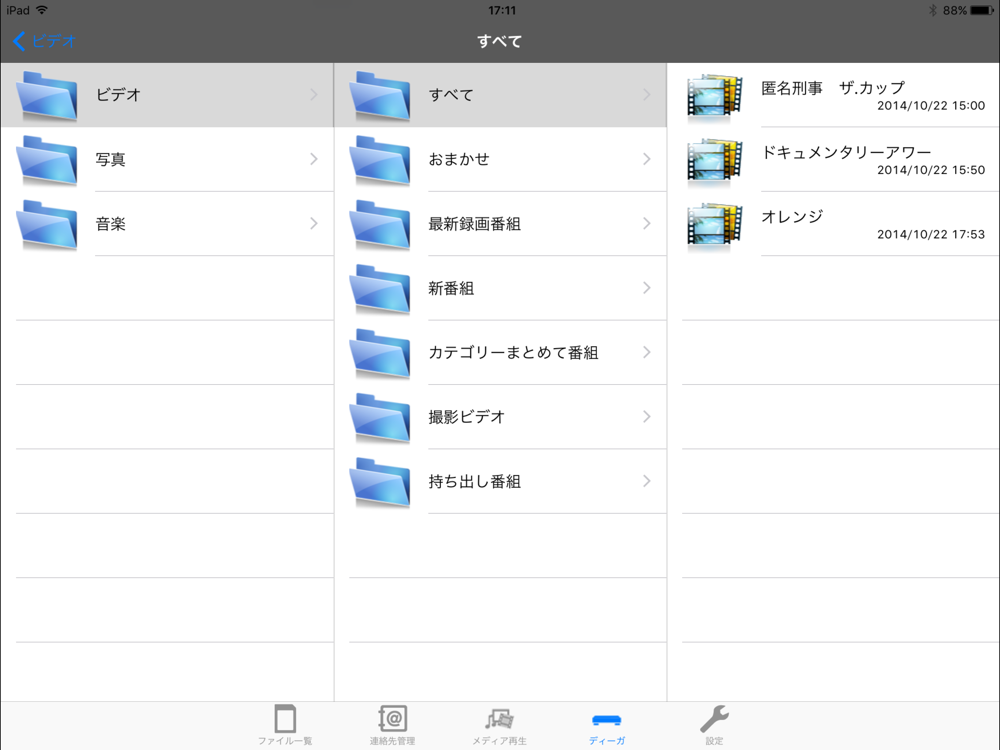The height and width of the screenshot is (750, 1000).
Task: Select the ビデオ folder in left column
Action: click(x=167, y=95)
